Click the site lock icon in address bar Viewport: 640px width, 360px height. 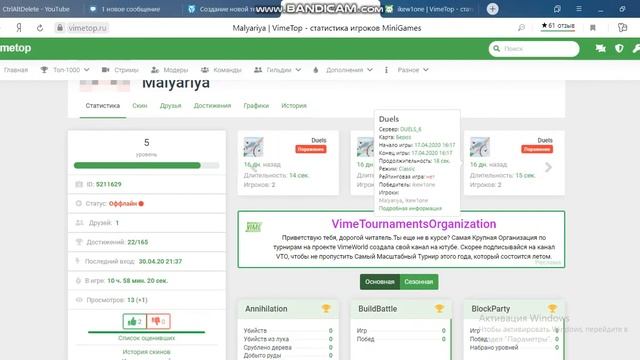[x=60, y=28]
